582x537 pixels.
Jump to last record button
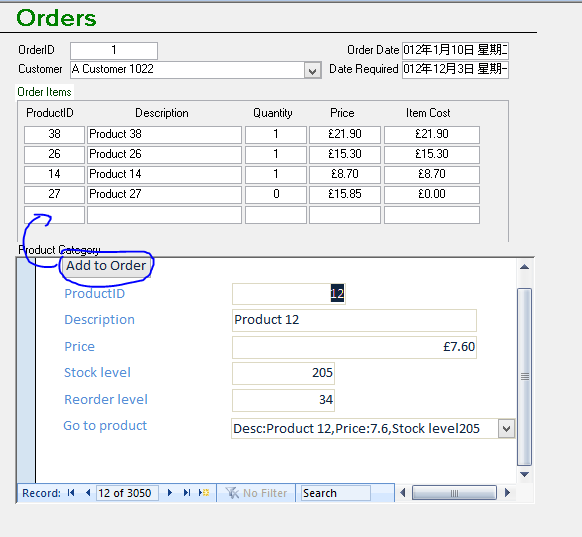(187, 493)
